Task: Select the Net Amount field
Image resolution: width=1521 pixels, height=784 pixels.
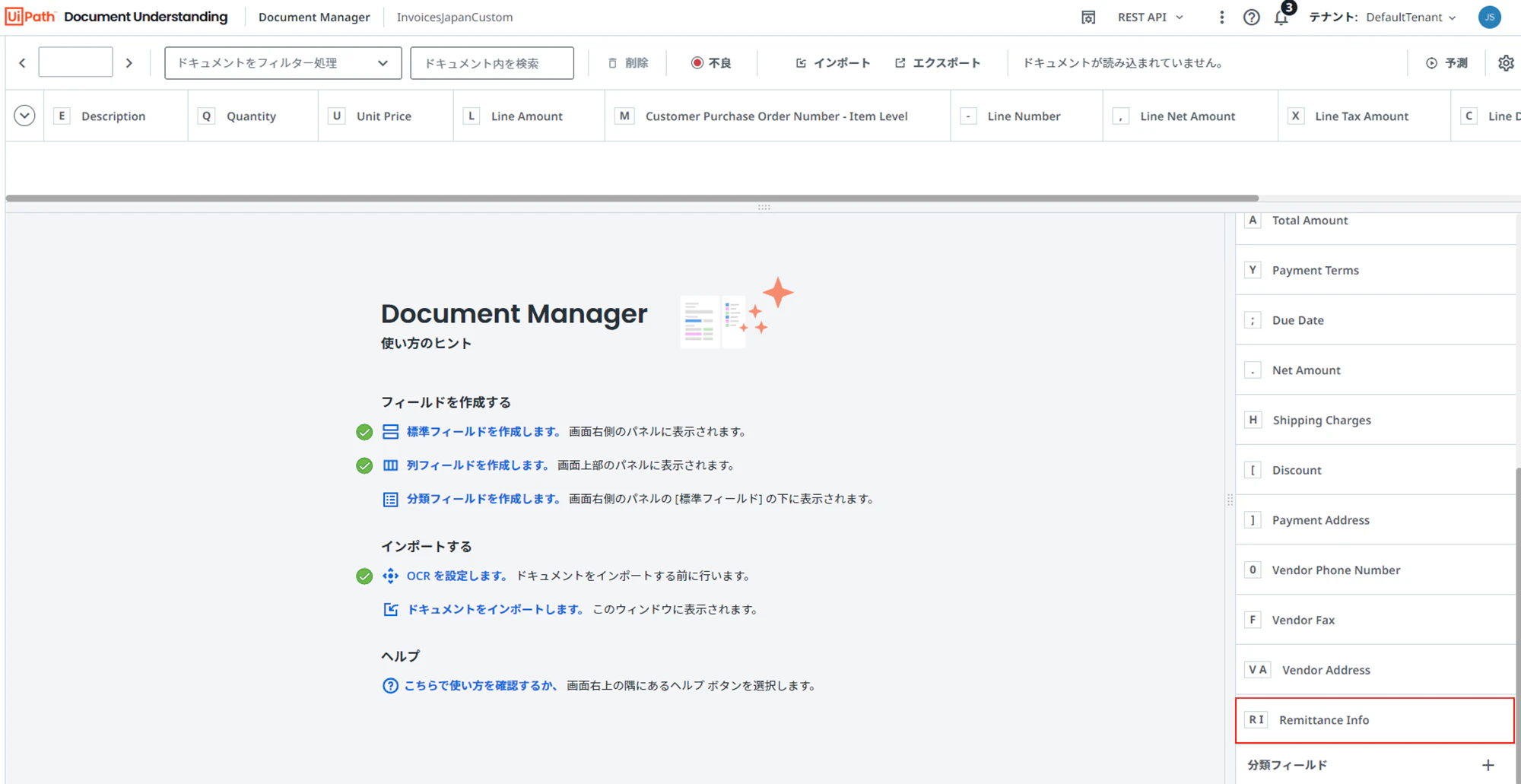Action: tap(1375, 370)
